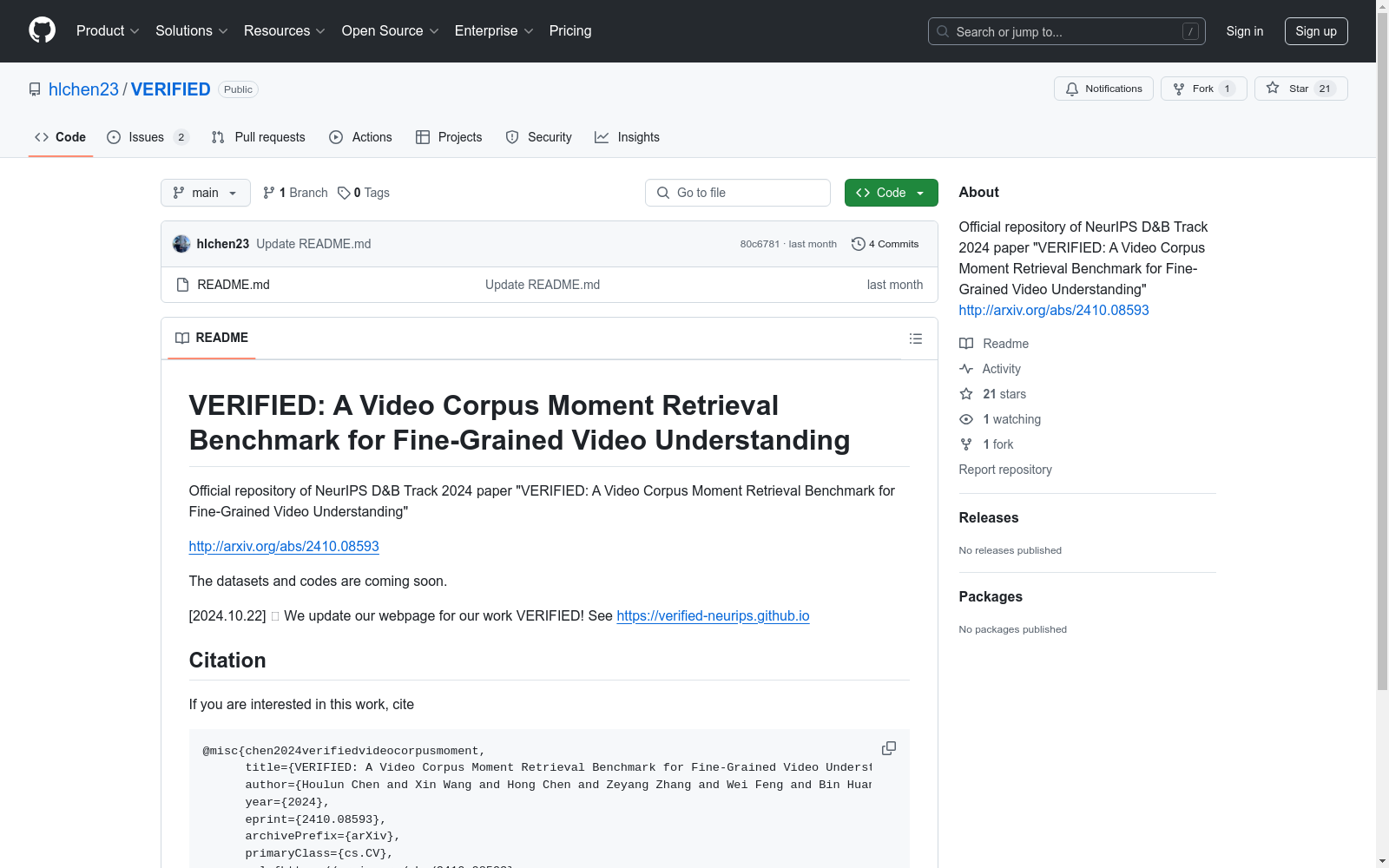Open the README outline list icon

click(916, 339)
